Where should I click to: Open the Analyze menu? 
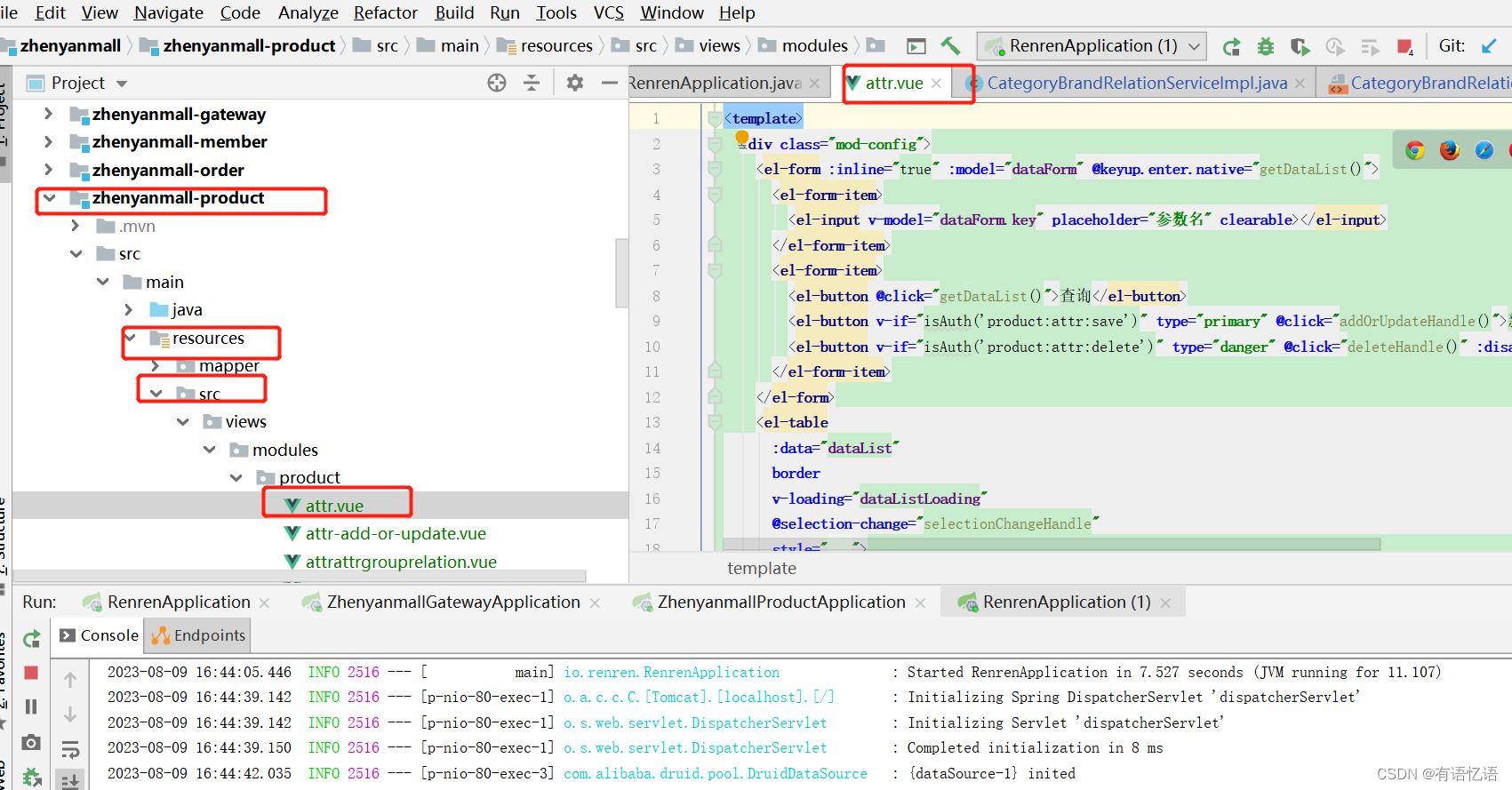pyautogui.click(x=308, y=12)
